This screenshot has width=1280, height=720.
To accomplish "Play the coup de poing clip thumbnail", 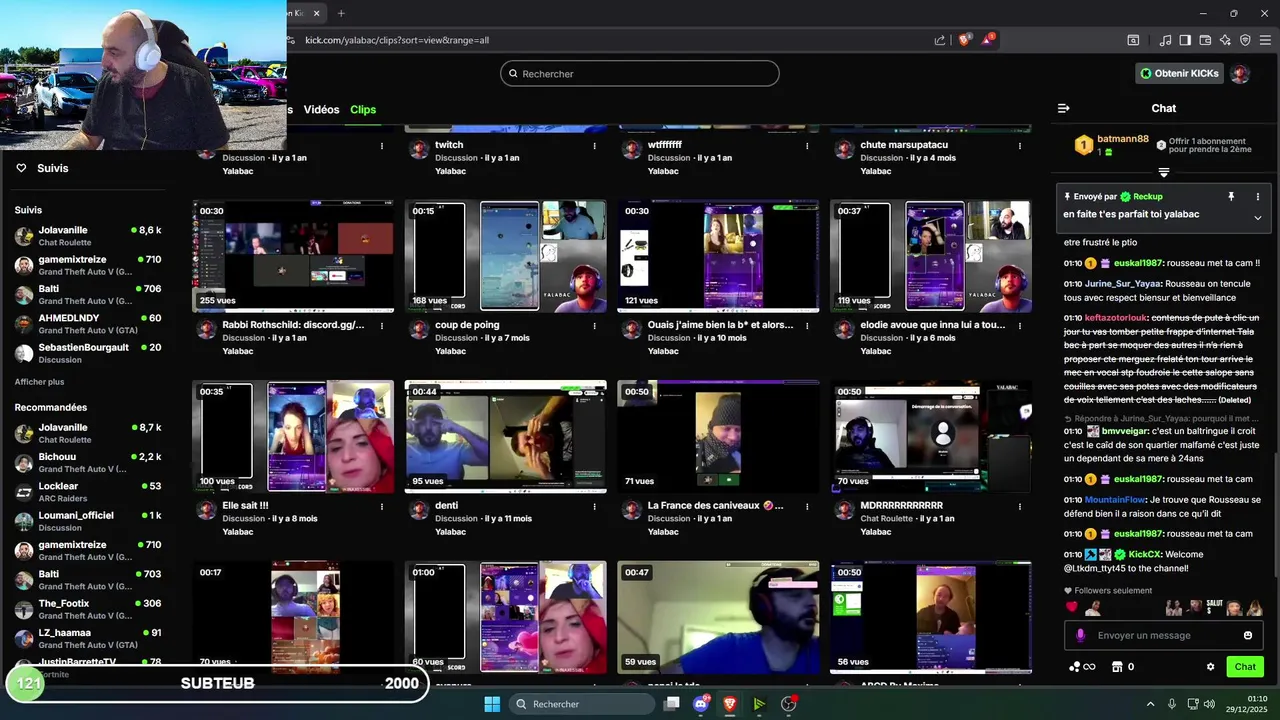I will [x=506, y=256].
